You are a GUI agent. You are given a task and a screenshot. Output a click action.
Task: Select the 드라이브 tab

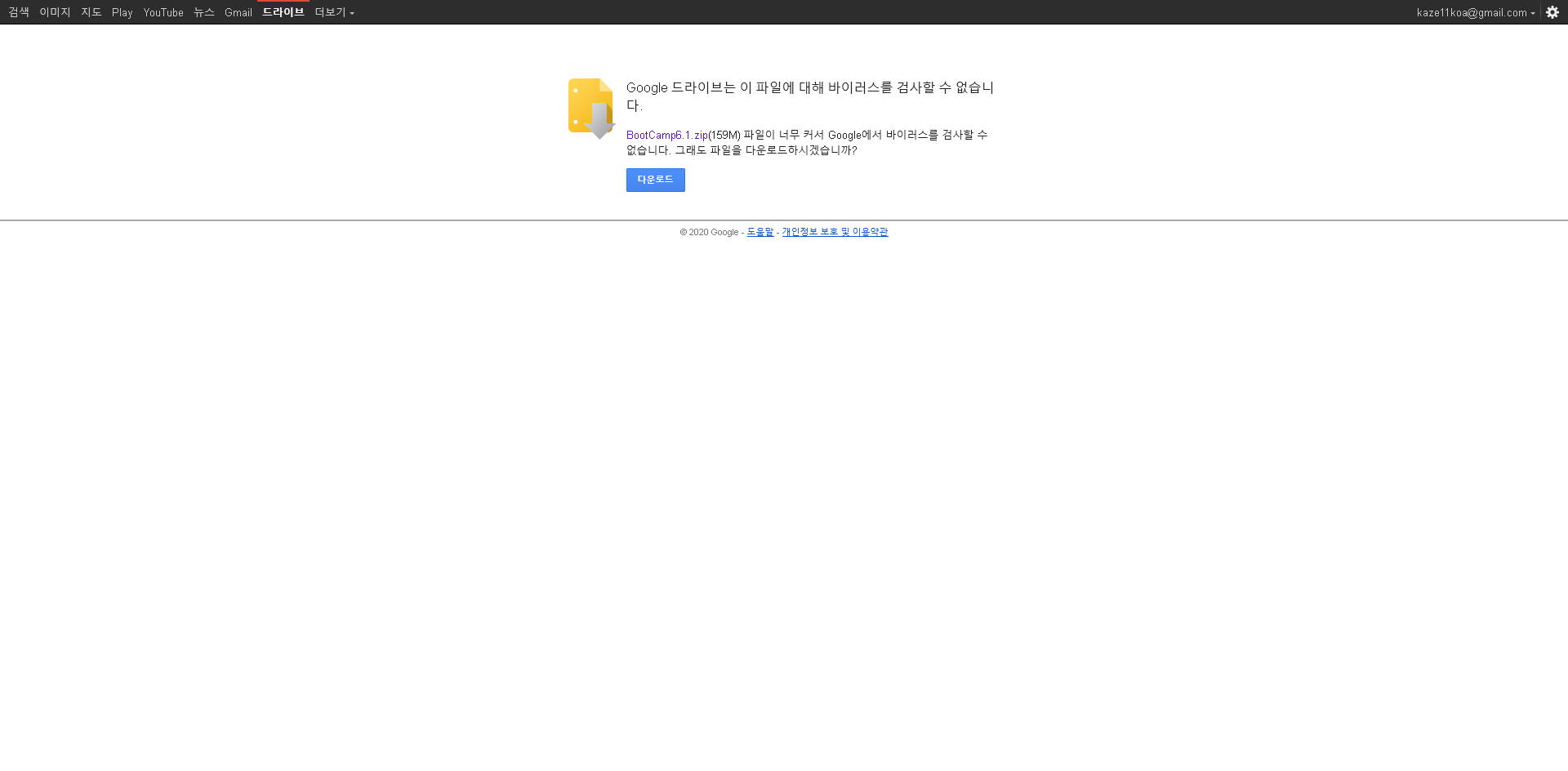283,12
